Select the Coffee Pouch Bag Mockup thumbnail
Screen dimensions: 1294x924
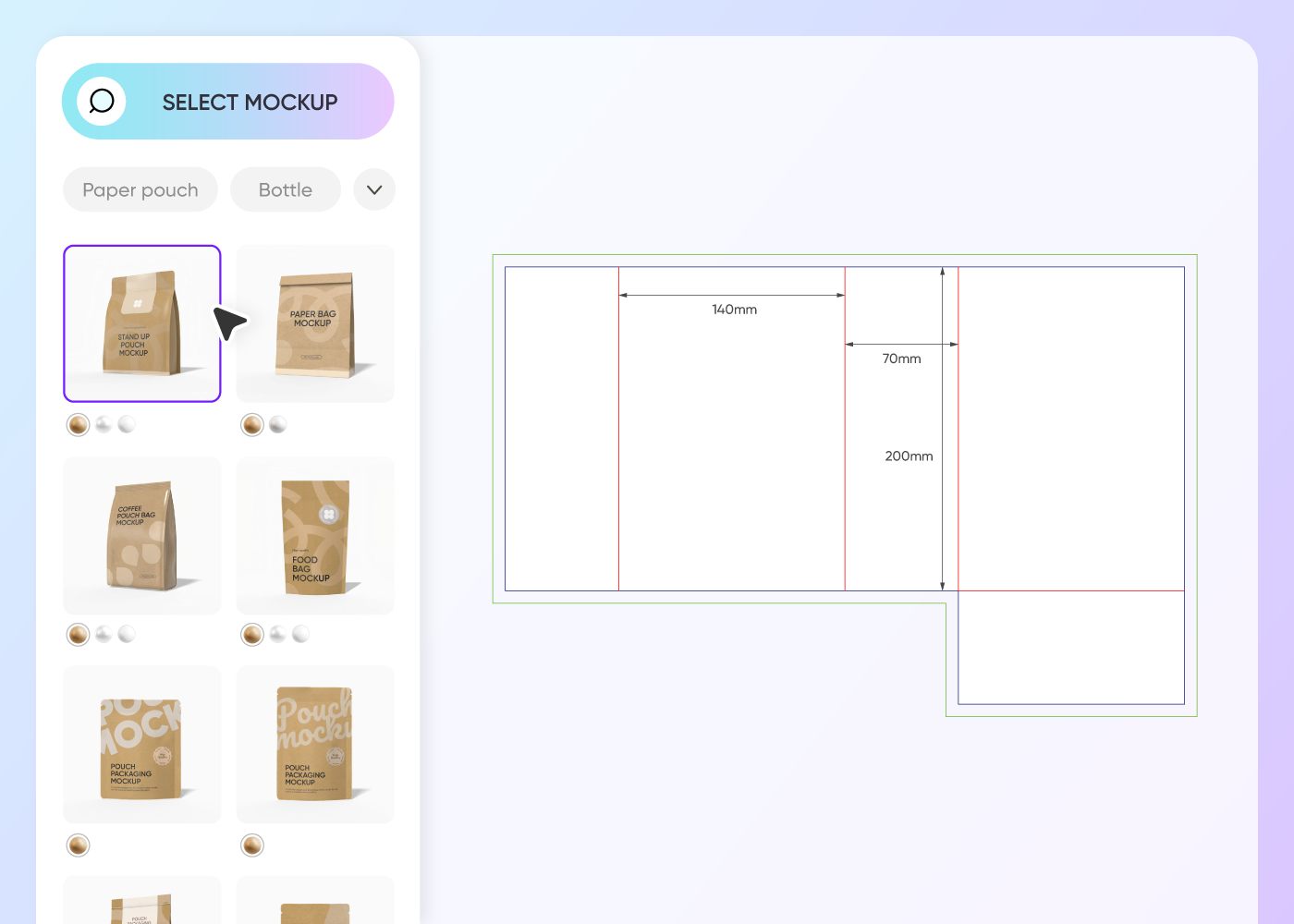(x=141, y=536)
